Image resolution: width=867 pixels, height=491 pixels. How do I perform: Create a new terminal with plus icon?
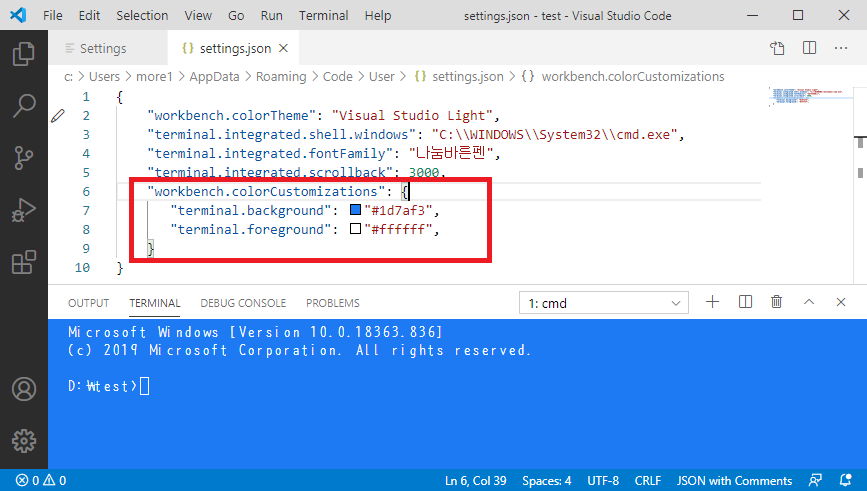coord(713,302)
